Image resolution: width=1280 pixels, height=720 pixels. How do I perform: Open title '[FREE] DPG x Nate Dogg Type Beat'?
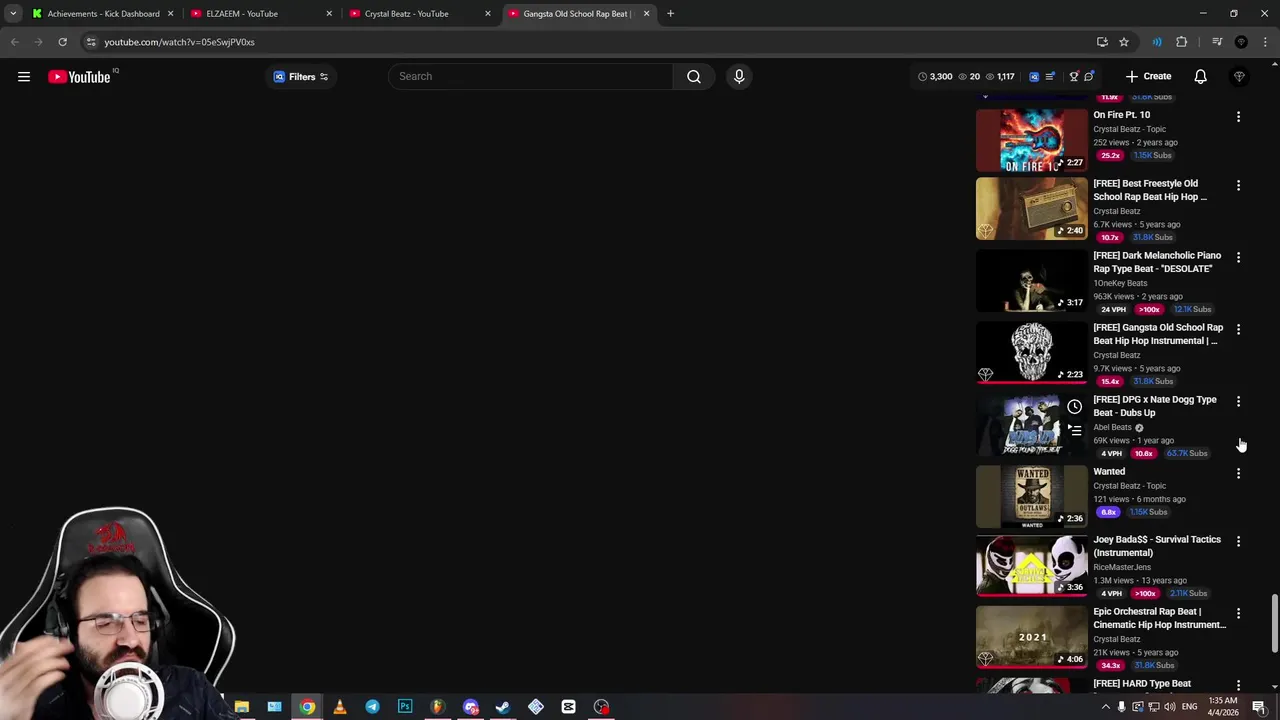coord(1155,406)
